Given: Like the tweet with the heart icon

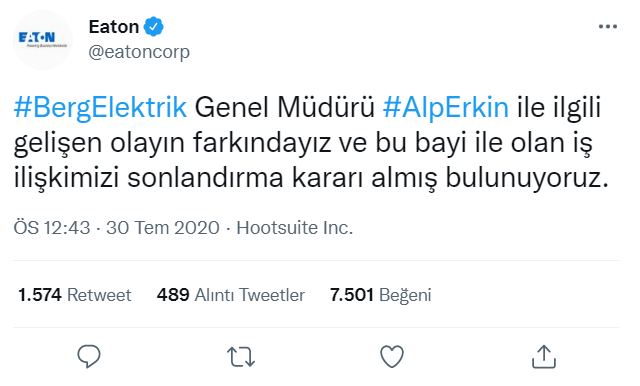Looking at the screenshot, I should 392,356.
